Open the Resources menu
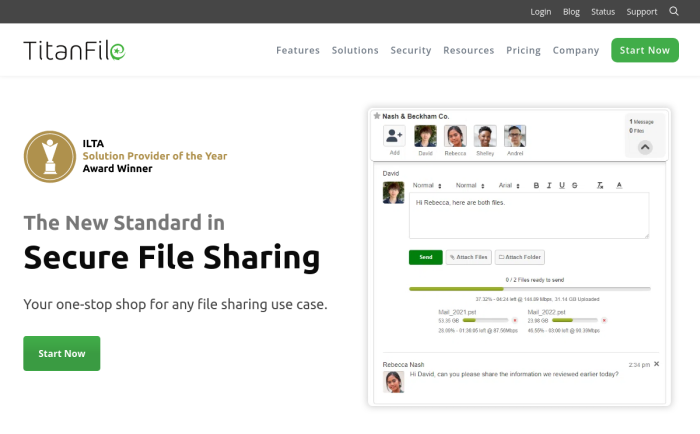This screenshot has width=700, height=434. point(468,50)
